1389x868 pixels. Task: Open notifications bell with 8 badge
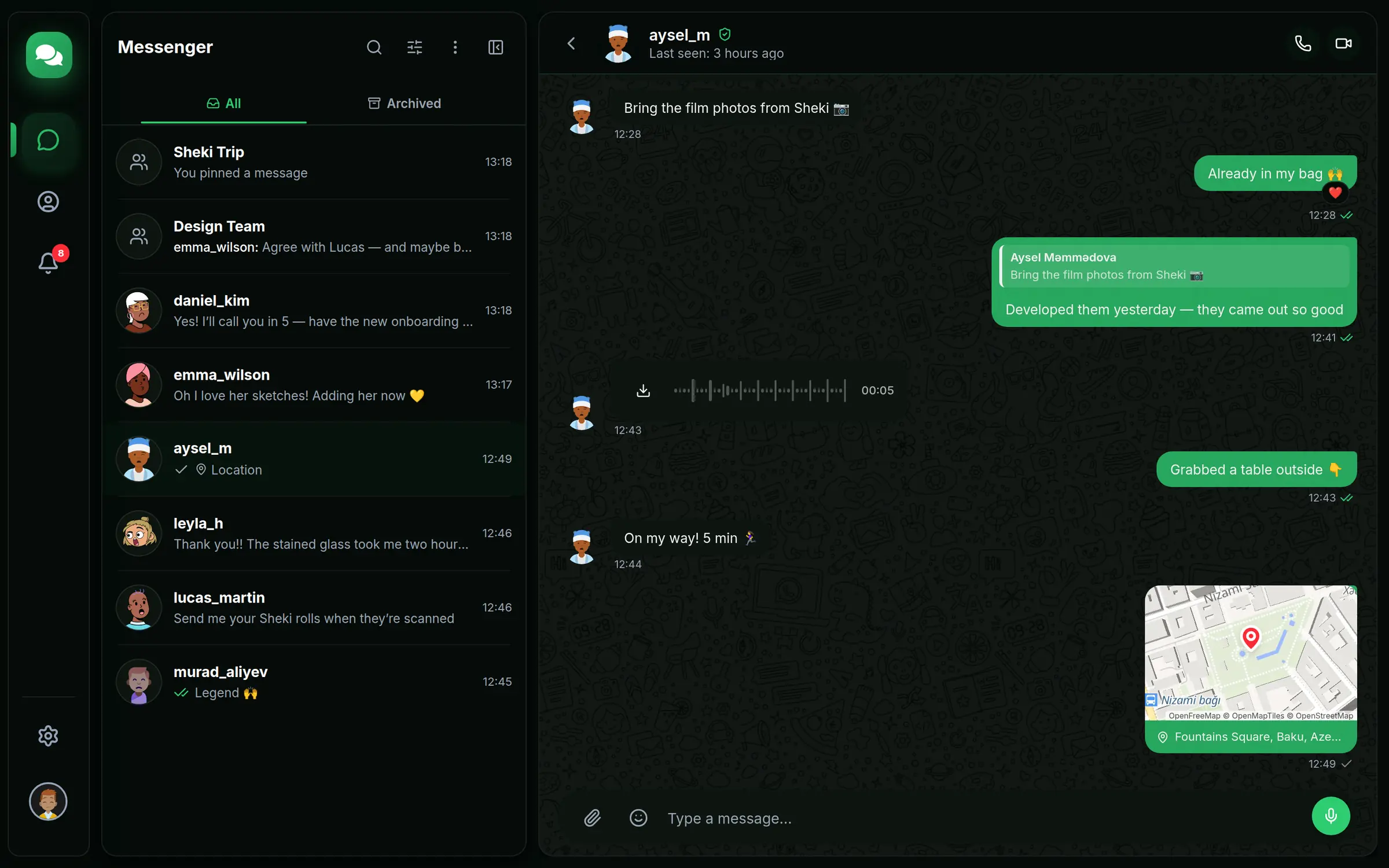click(49, 262)
